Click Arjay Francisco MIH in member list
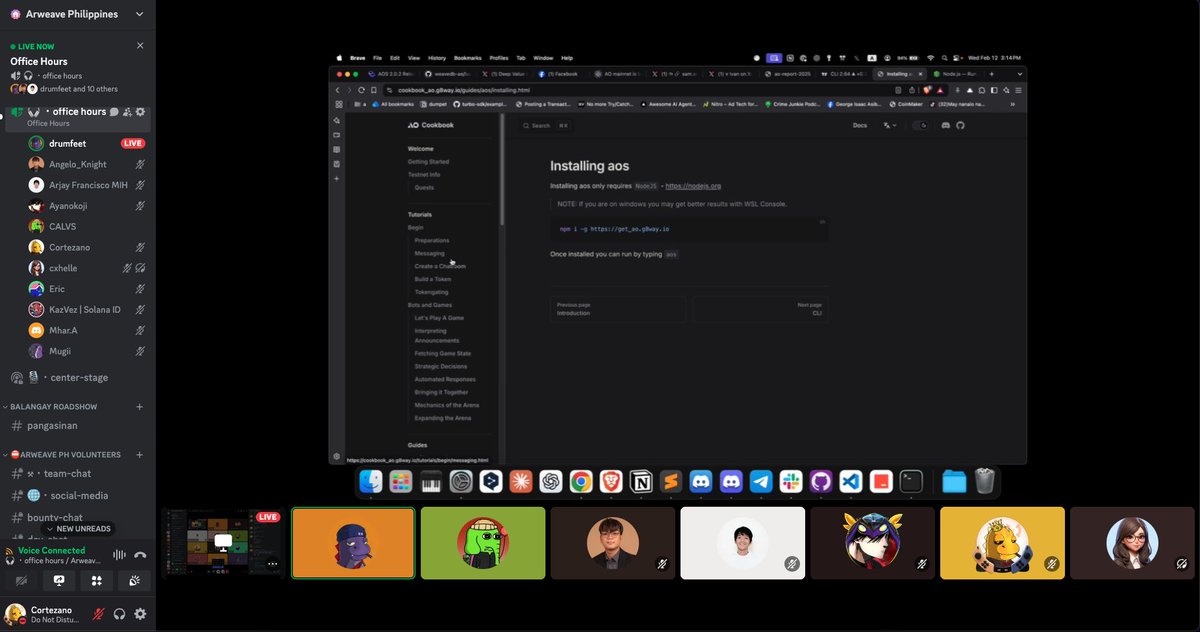This screenshot has width=1200, height=632. click(x=87, y=185)
